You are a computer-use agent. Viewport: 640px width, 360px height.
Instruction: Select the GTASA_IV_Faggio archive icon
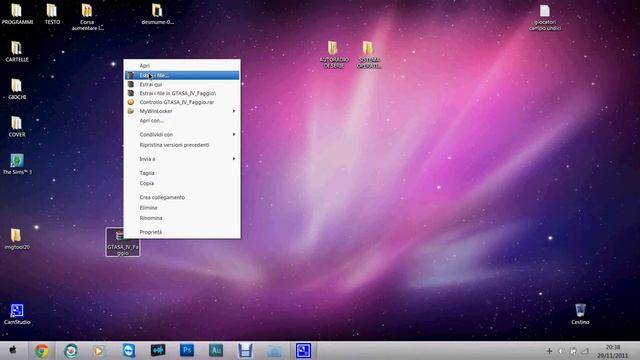122,242
